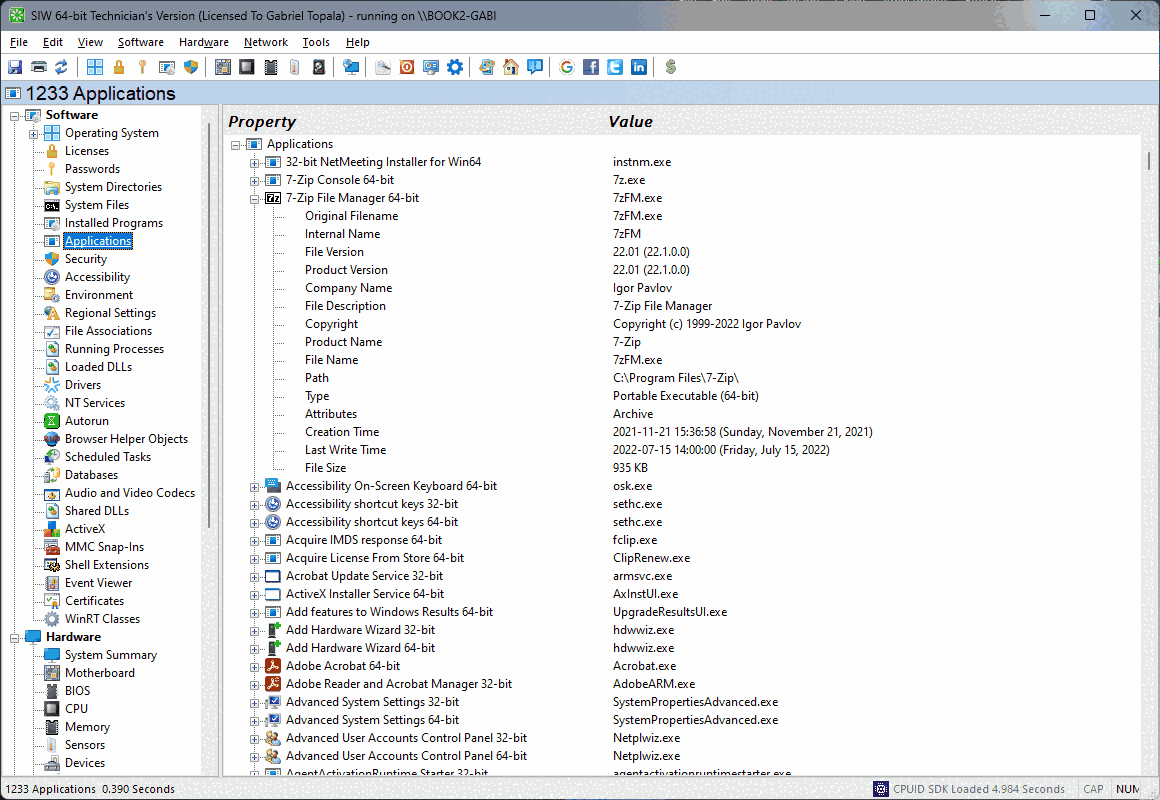
Task: Open the Google search toolbar icon
Action: point(567,67)
